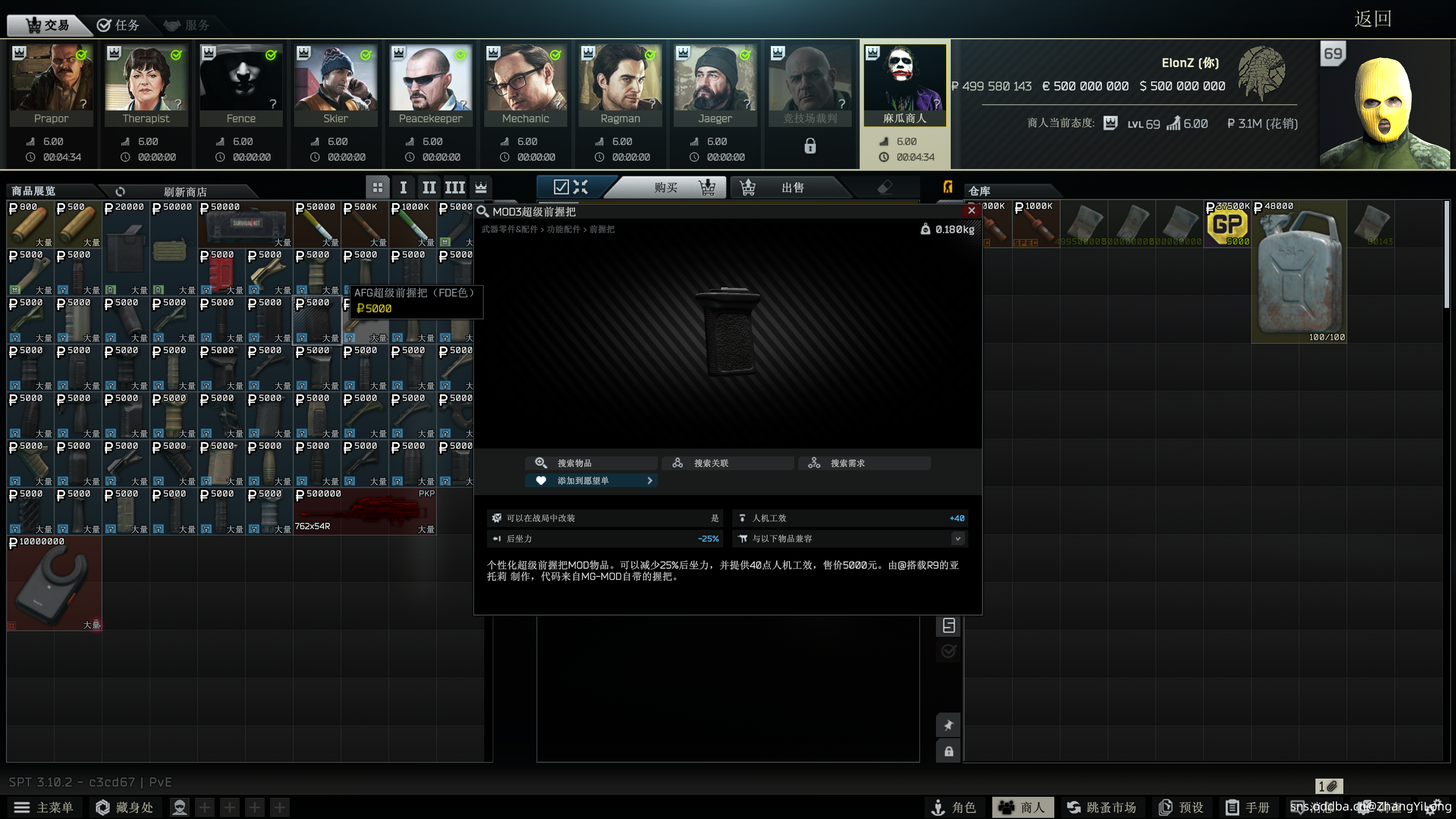Switch to the 交易 tab

coord(48,25)
